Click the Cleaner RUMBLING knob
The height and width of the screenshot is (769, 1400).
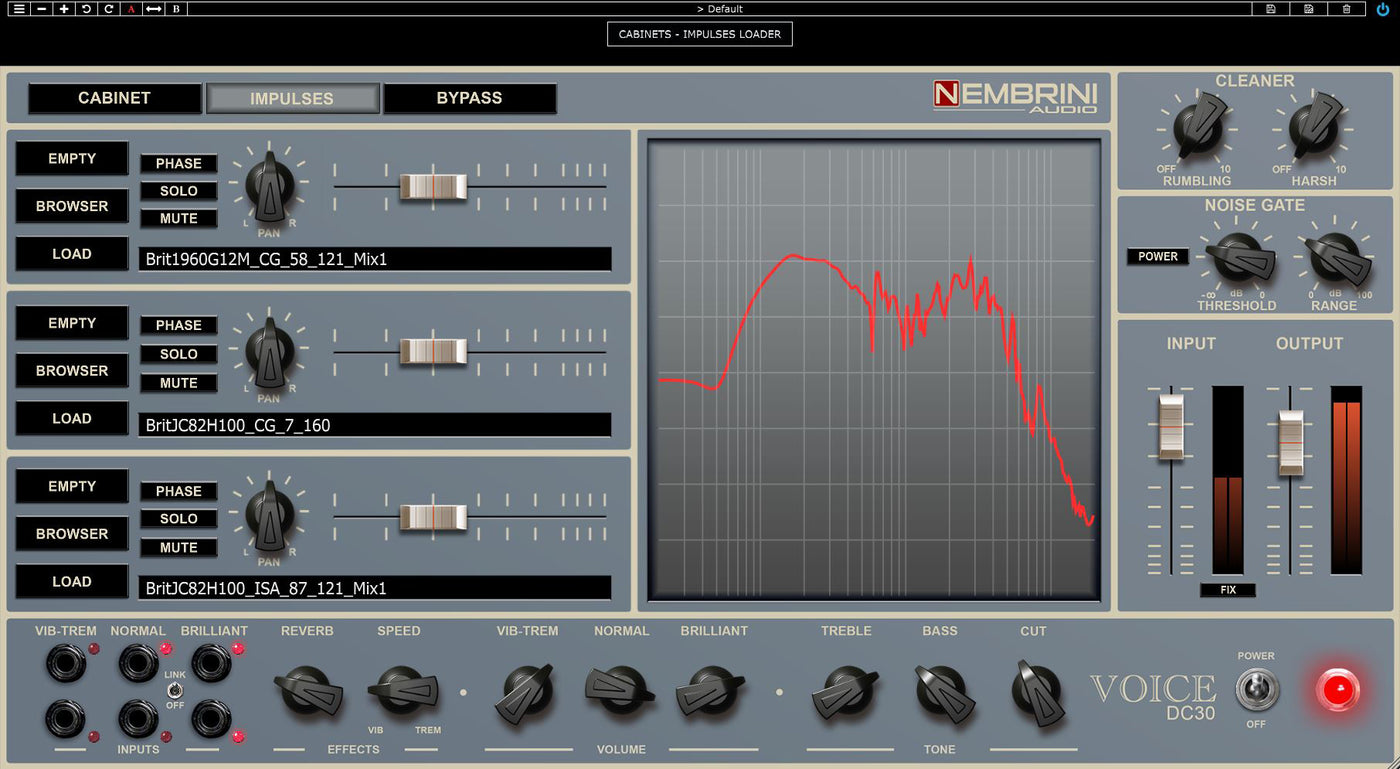click(x=1198, y=128)
